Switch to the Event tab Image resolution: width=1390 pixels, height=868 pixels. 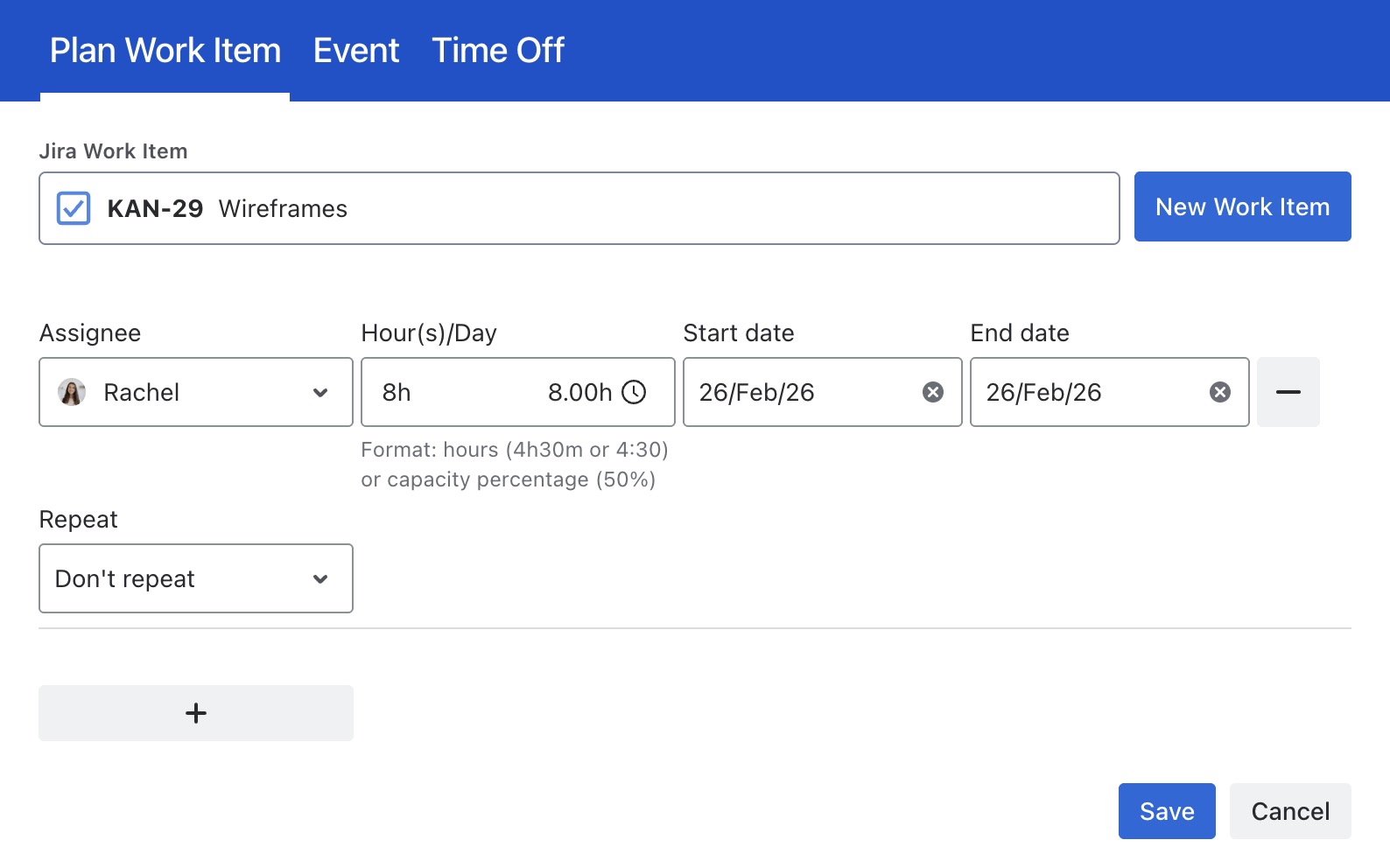point(356,51)
